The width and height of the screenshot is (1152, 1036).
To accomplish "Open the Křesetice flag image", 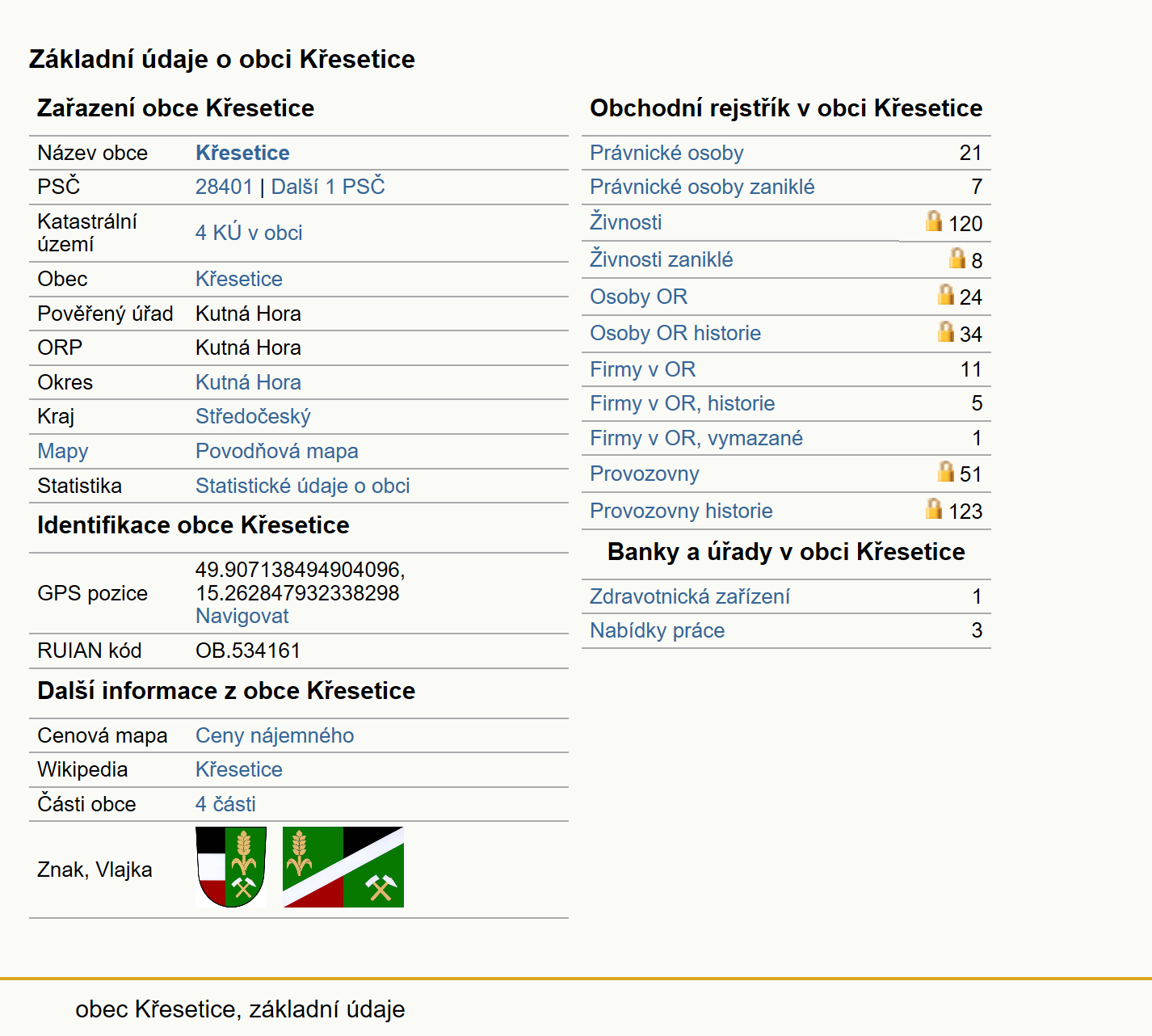I will click(x=343, y=867).
